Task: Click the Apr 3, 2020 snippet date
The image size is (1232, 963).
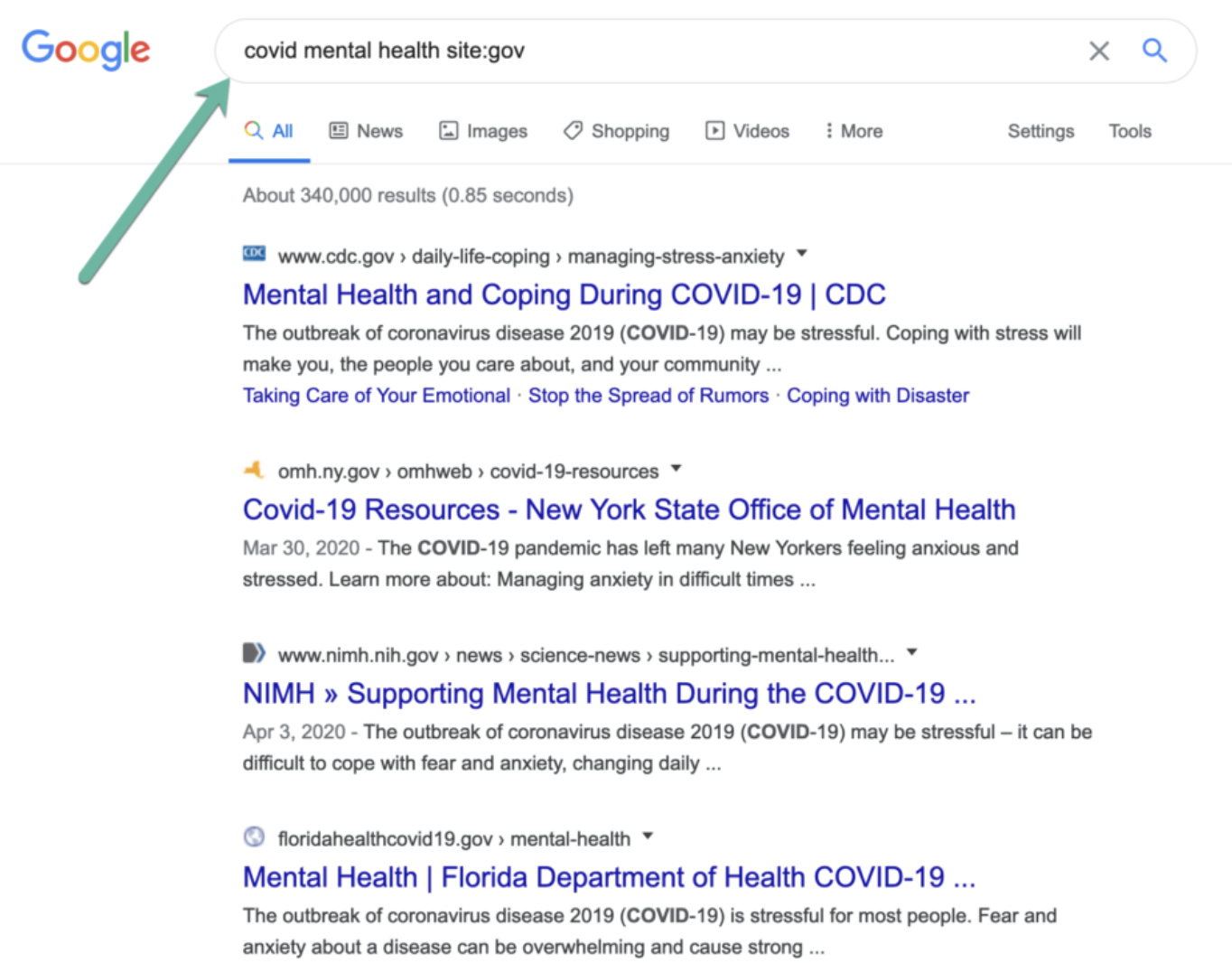Action: pyautogui.click(x=294, y=732)
